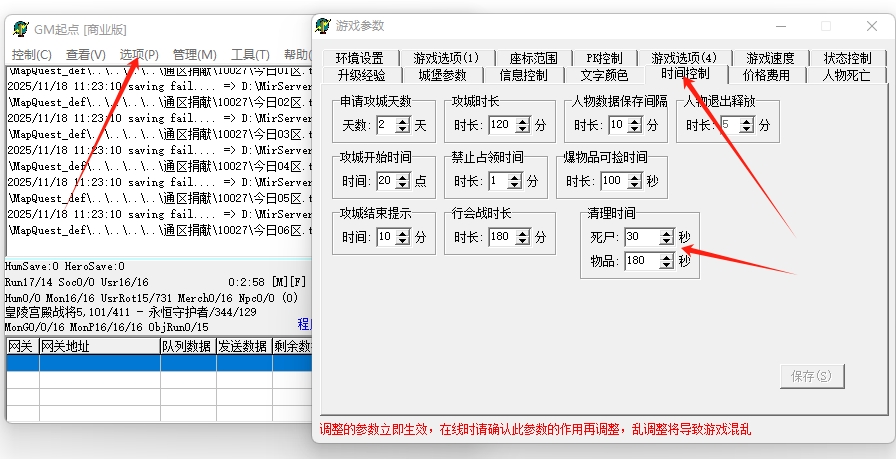
Task: Click the 物品 清理时间 spinner arrows
Action: (667, 261)
